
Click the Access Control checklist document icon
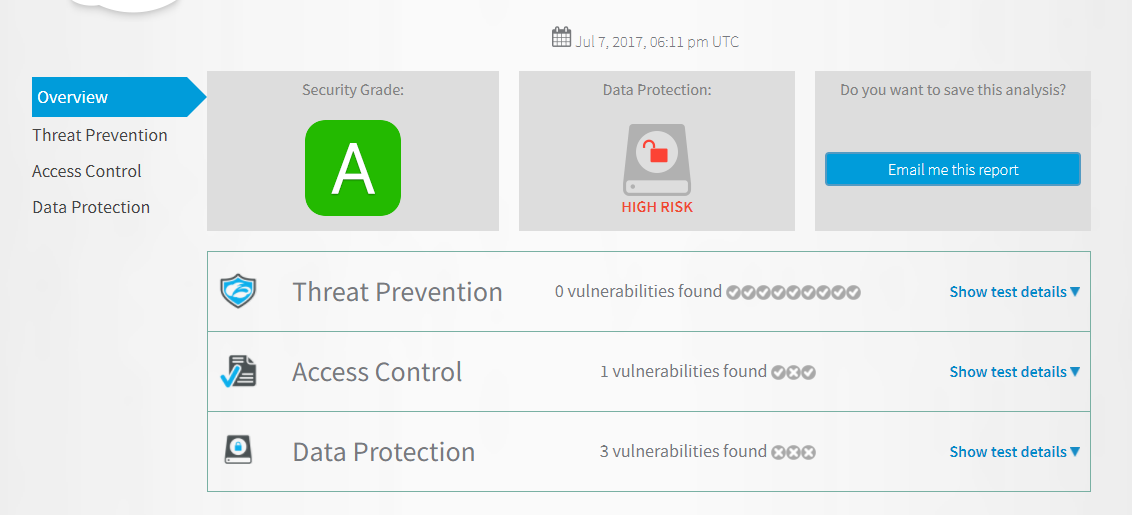pyautogui.click(x=238, y=371)
